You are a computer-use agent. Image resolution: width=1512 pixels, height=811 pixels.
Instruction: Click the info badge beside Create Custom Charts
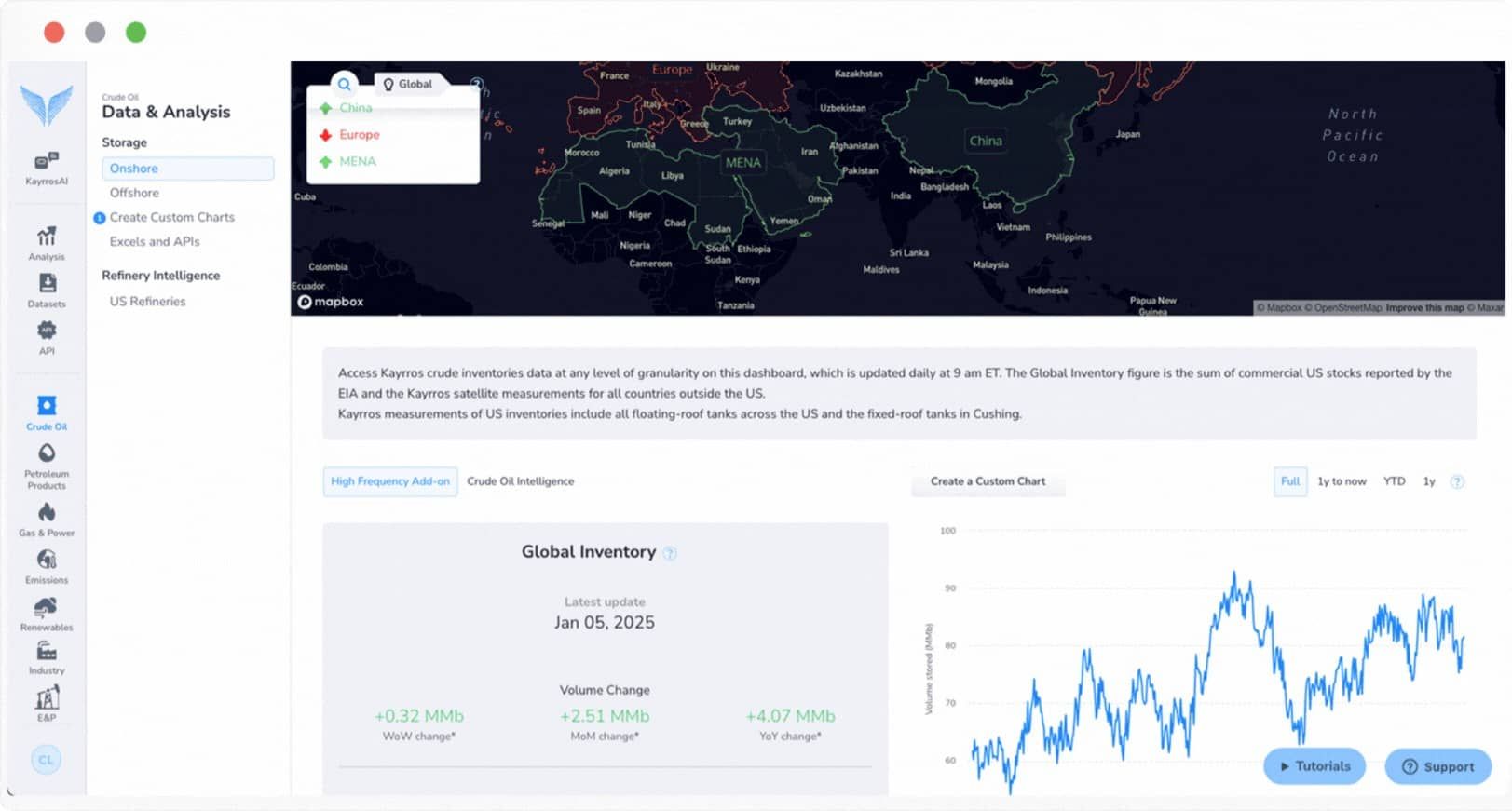click(100, 218)
